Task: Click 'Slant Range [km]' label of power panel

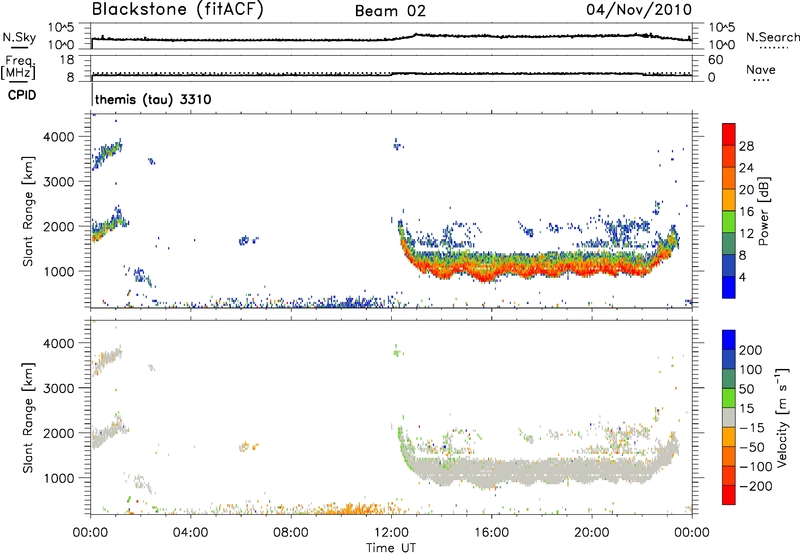Action: (x=28, y=211)
